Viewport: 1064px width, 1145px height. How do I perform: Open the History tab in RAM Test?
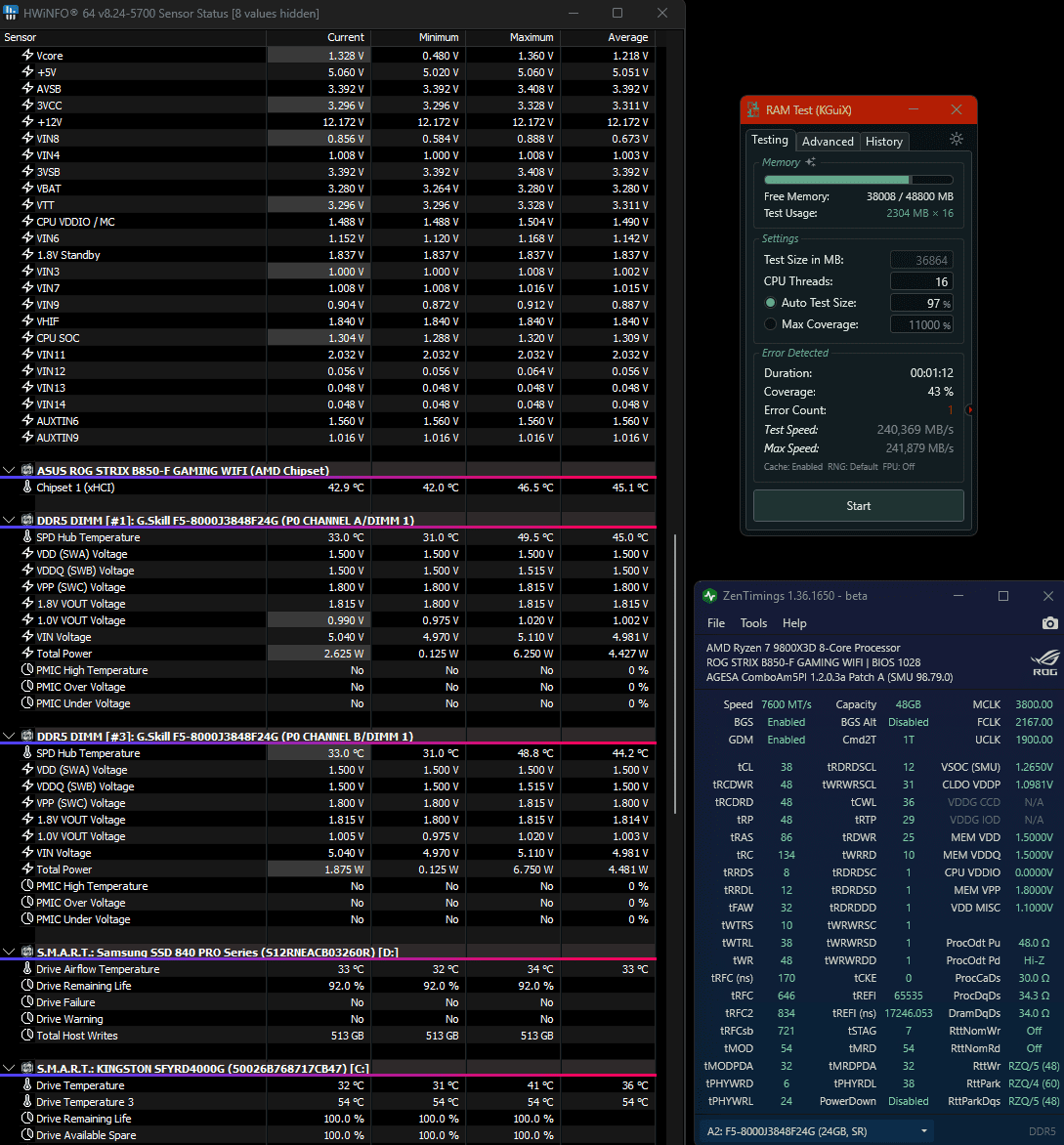tap(883, 142)
